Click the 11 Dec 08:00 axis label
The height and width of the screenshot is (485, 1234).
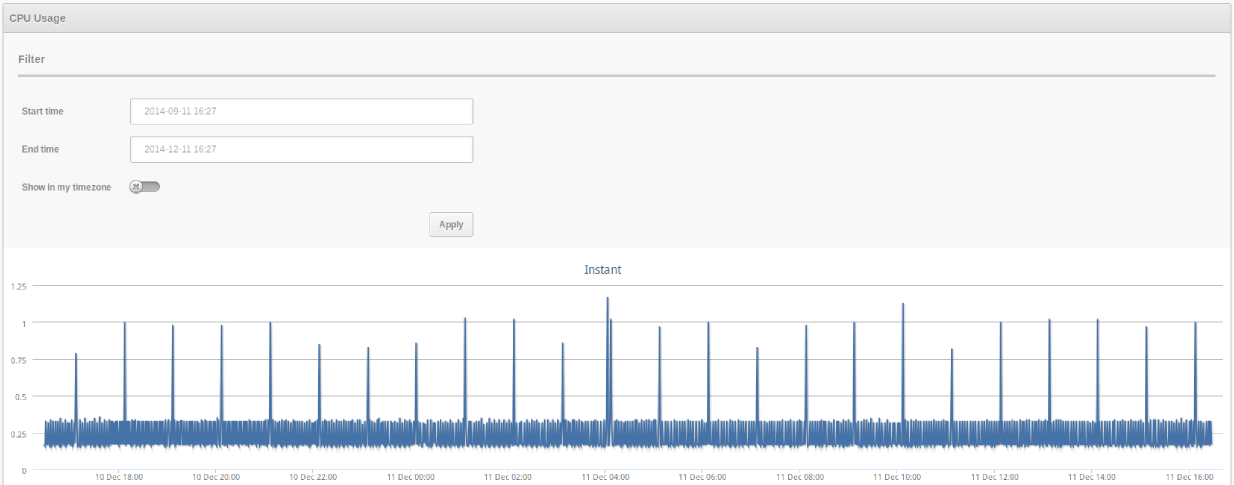(799, 477)
